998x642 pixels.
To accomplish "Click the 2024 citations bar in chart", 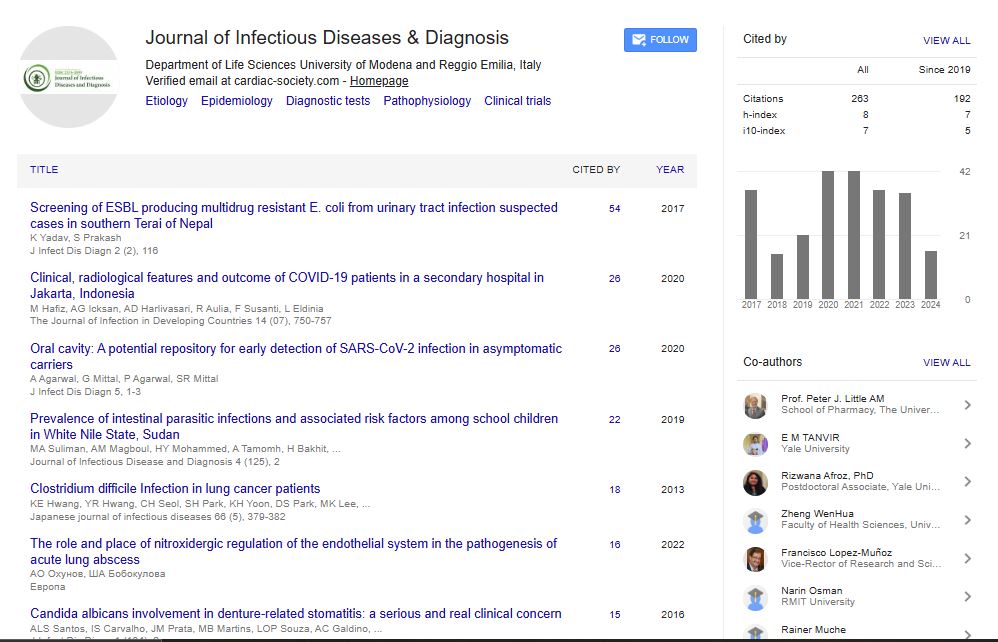I will coord(931,275).
